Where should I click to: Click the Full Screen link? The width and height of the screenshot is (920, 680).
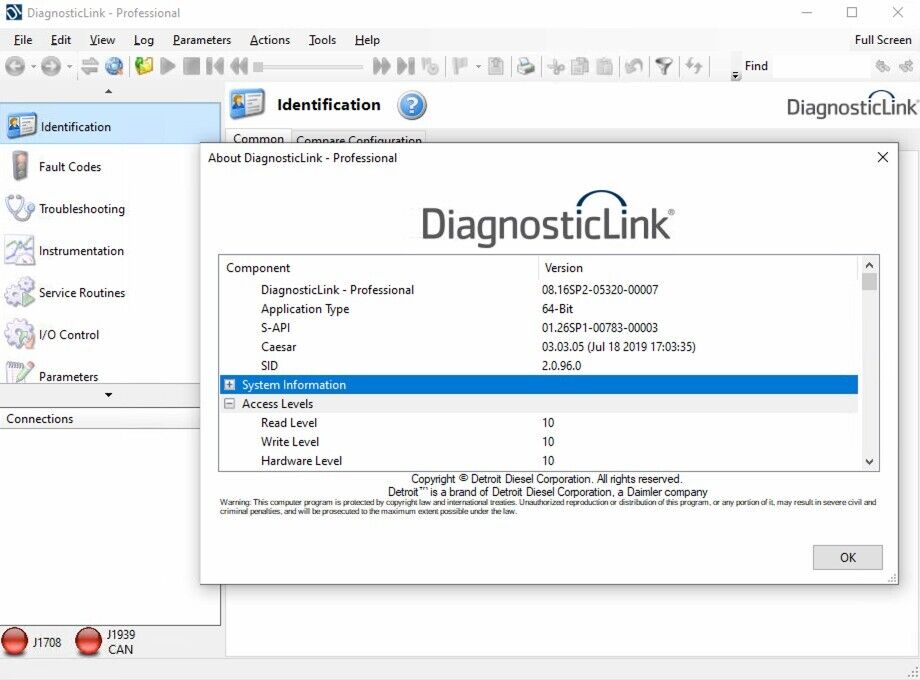(x=882, y=40)
